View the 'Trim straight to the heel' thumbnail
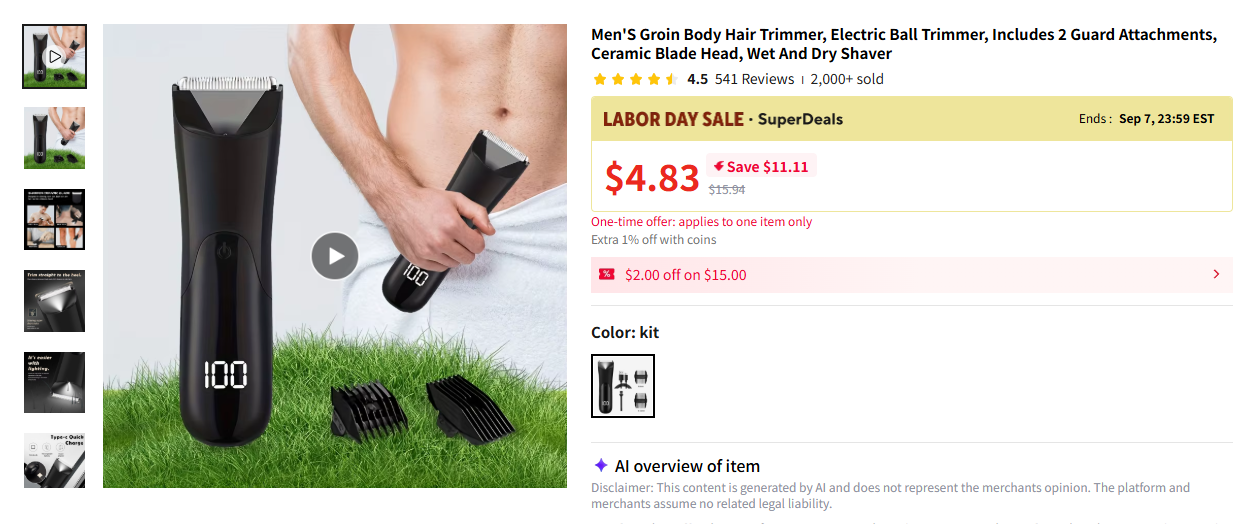The image size is (1247, 524). pos(54,300)
